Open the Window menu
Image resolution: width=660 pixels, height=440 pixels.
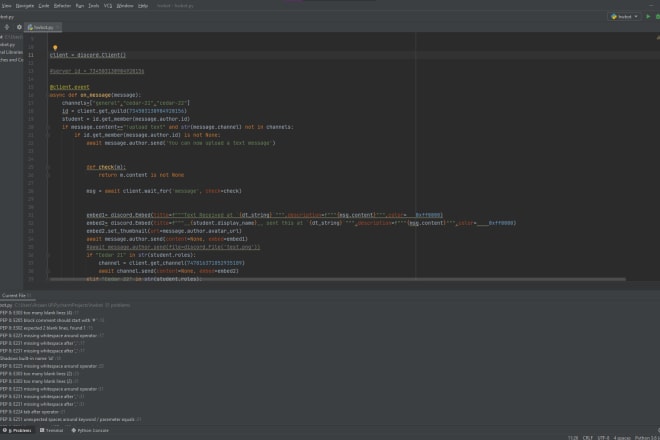[125, 6]
